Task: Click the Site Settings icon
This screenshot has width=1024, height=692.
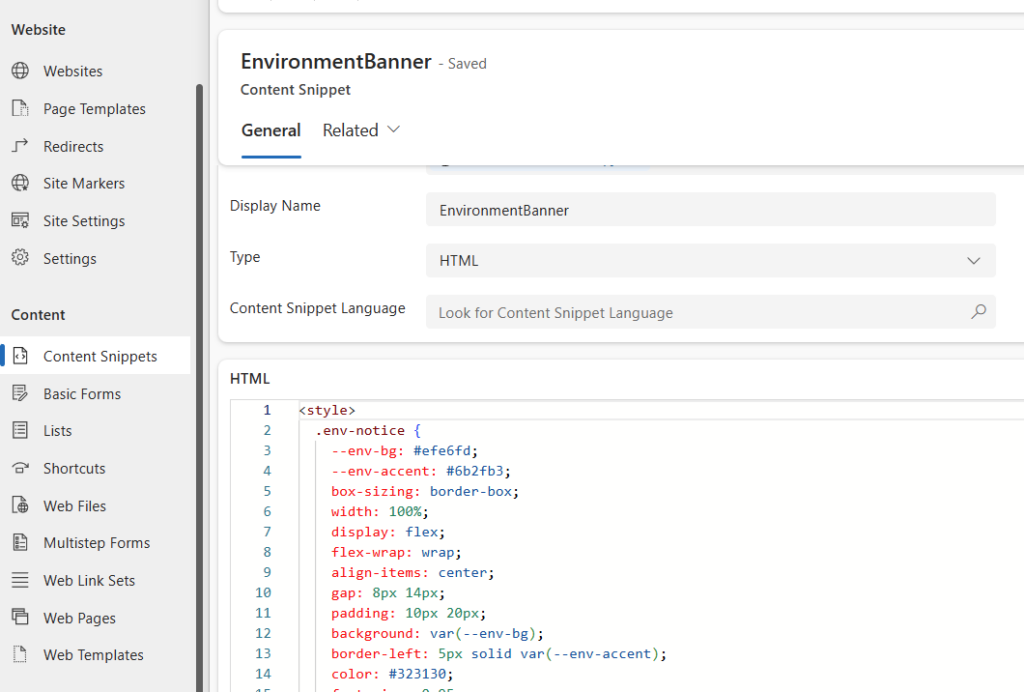Action: 20,221
